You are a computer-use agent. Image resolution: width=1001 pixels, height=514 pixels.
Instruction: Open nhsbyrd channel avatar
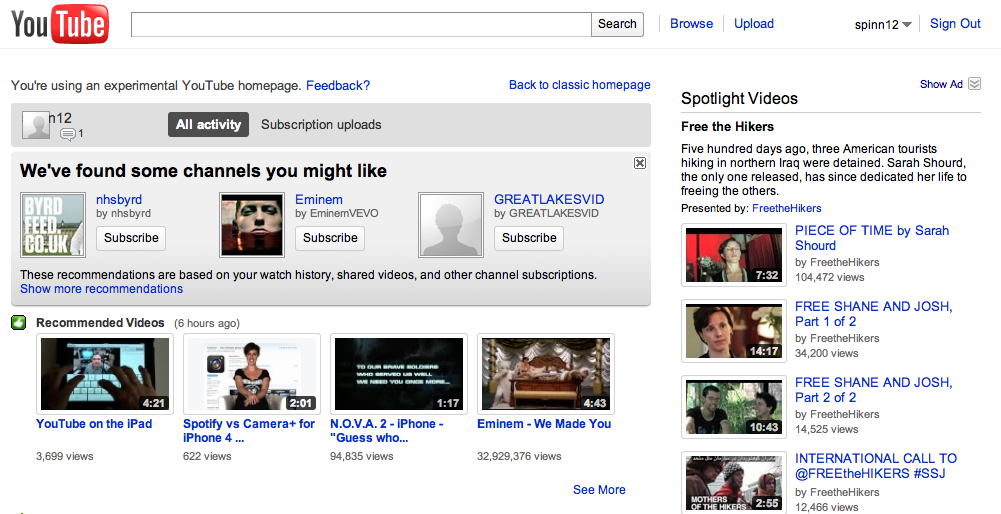coord(53,225)
